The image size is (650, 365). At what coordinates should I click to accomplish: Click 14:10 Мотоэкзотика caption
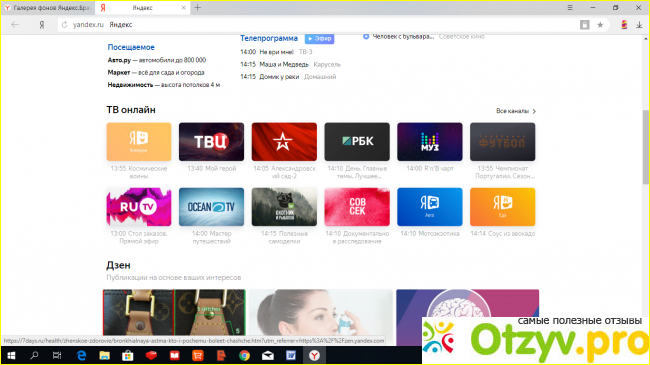pyautogui.click(x=429, y=234)
